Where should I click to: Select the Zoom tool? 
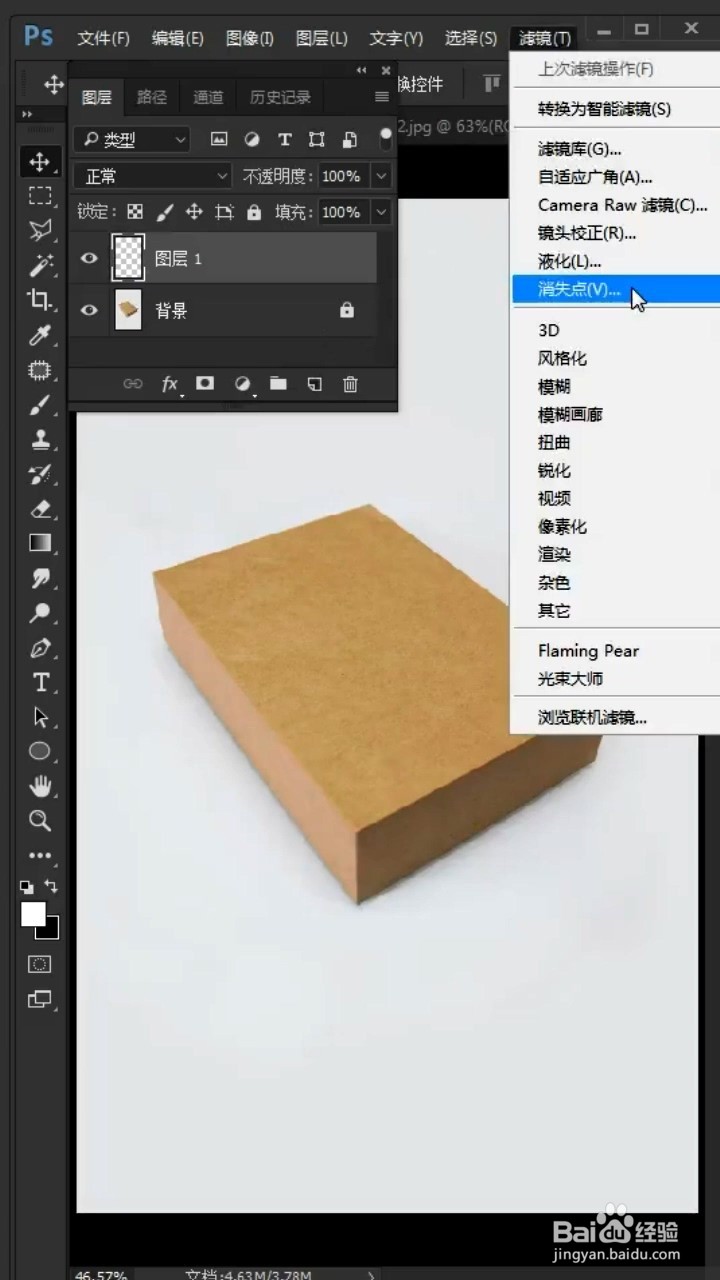coord(39,821)
